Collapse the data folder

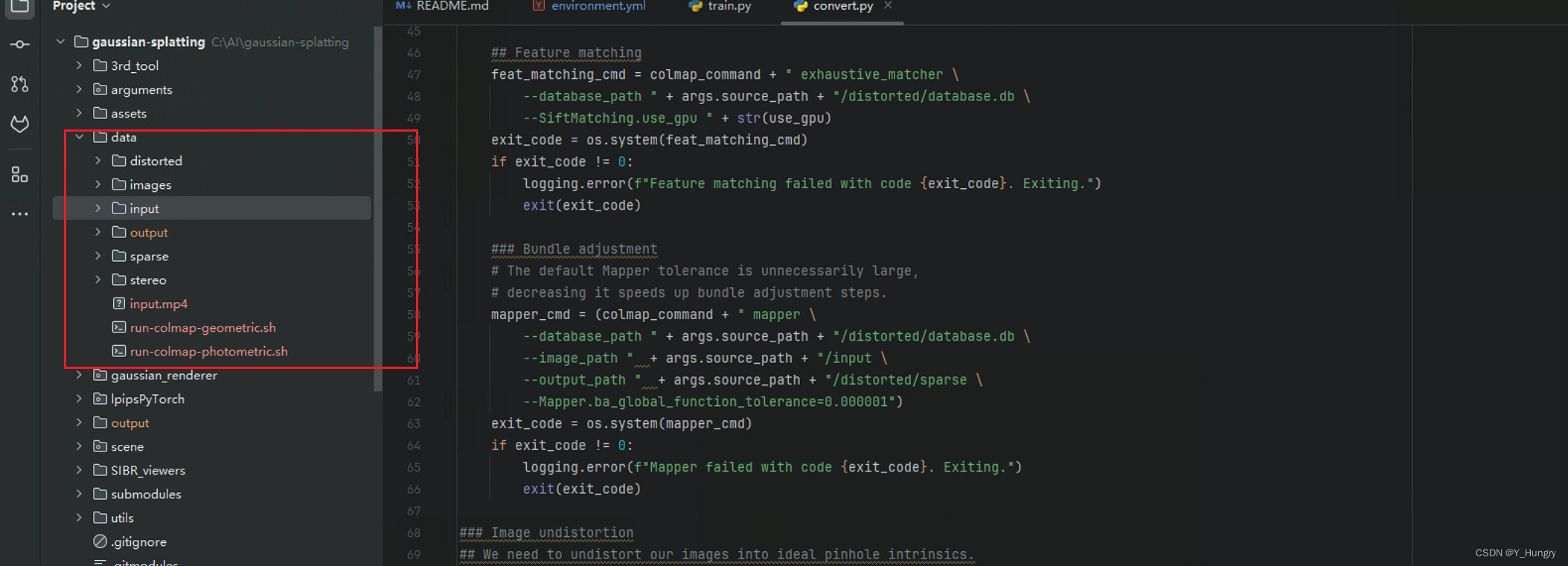pyautogui.click(x=79, y=137)
